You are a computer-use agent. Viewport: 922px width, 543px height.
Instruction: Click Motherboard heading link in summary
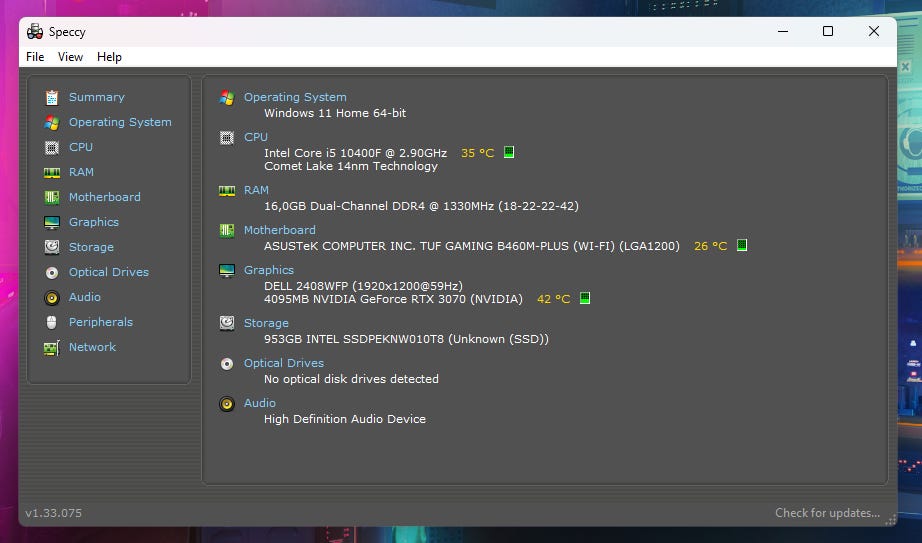[280, 230]
